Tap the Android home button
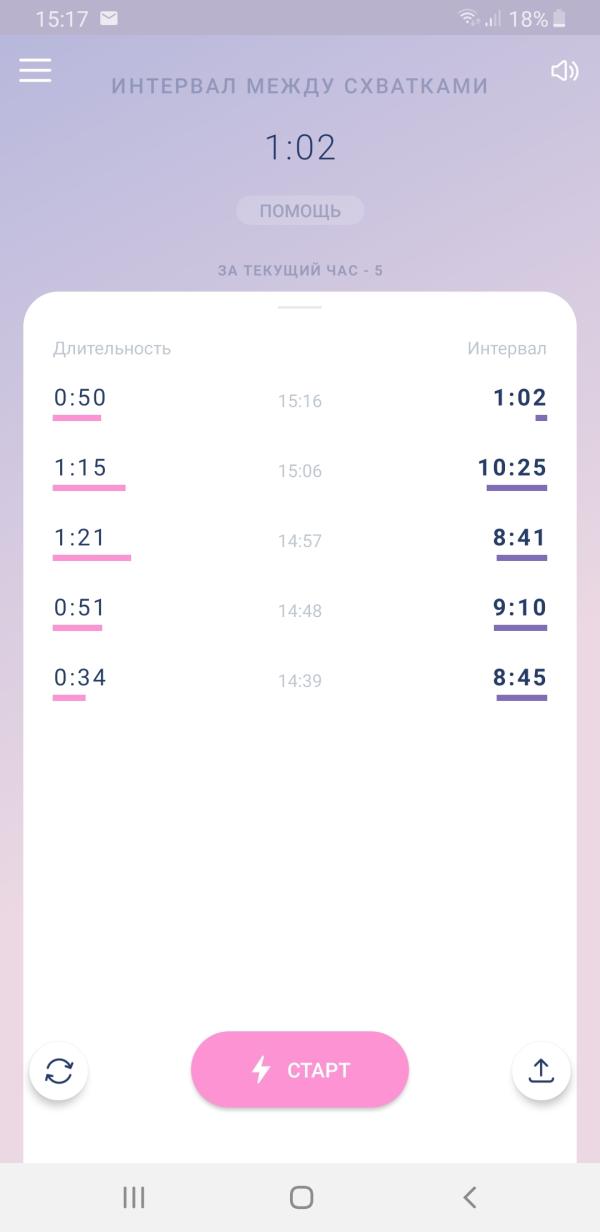 tap(301, 1197)
